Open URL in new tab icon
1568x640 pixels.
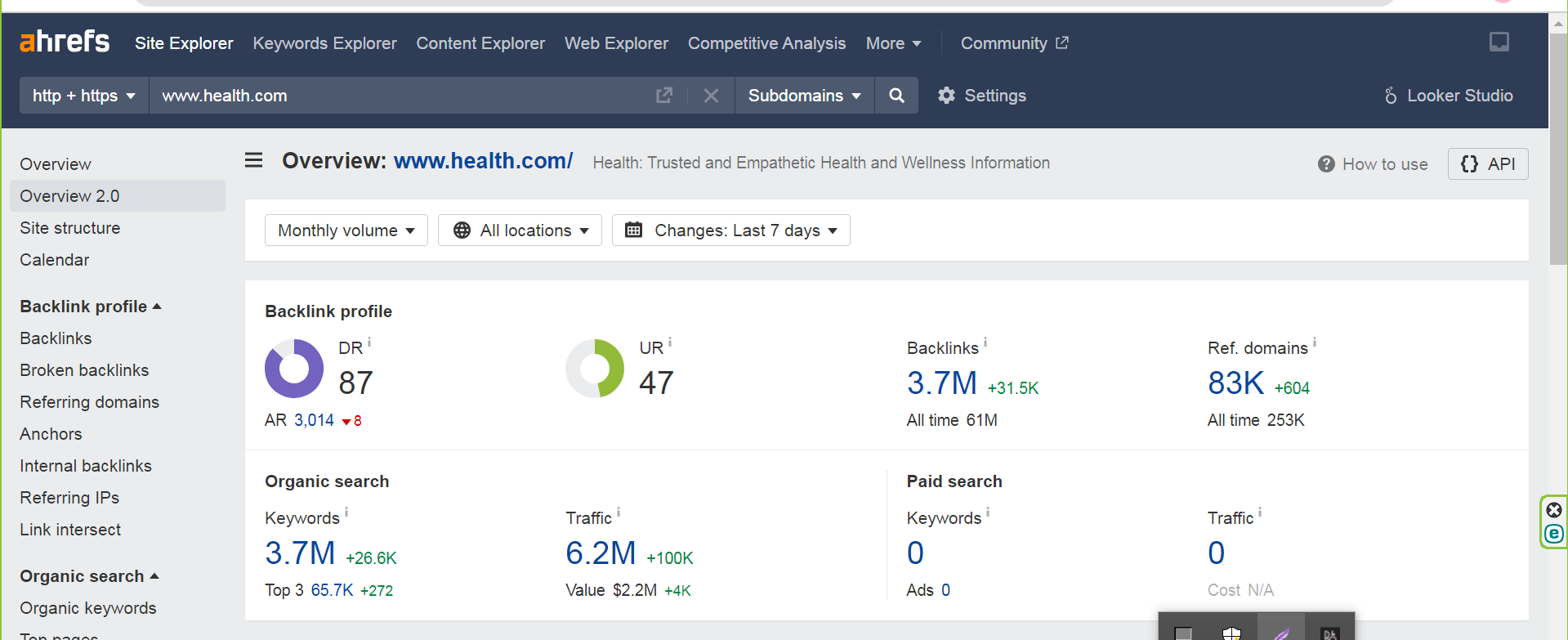[664, 96]
